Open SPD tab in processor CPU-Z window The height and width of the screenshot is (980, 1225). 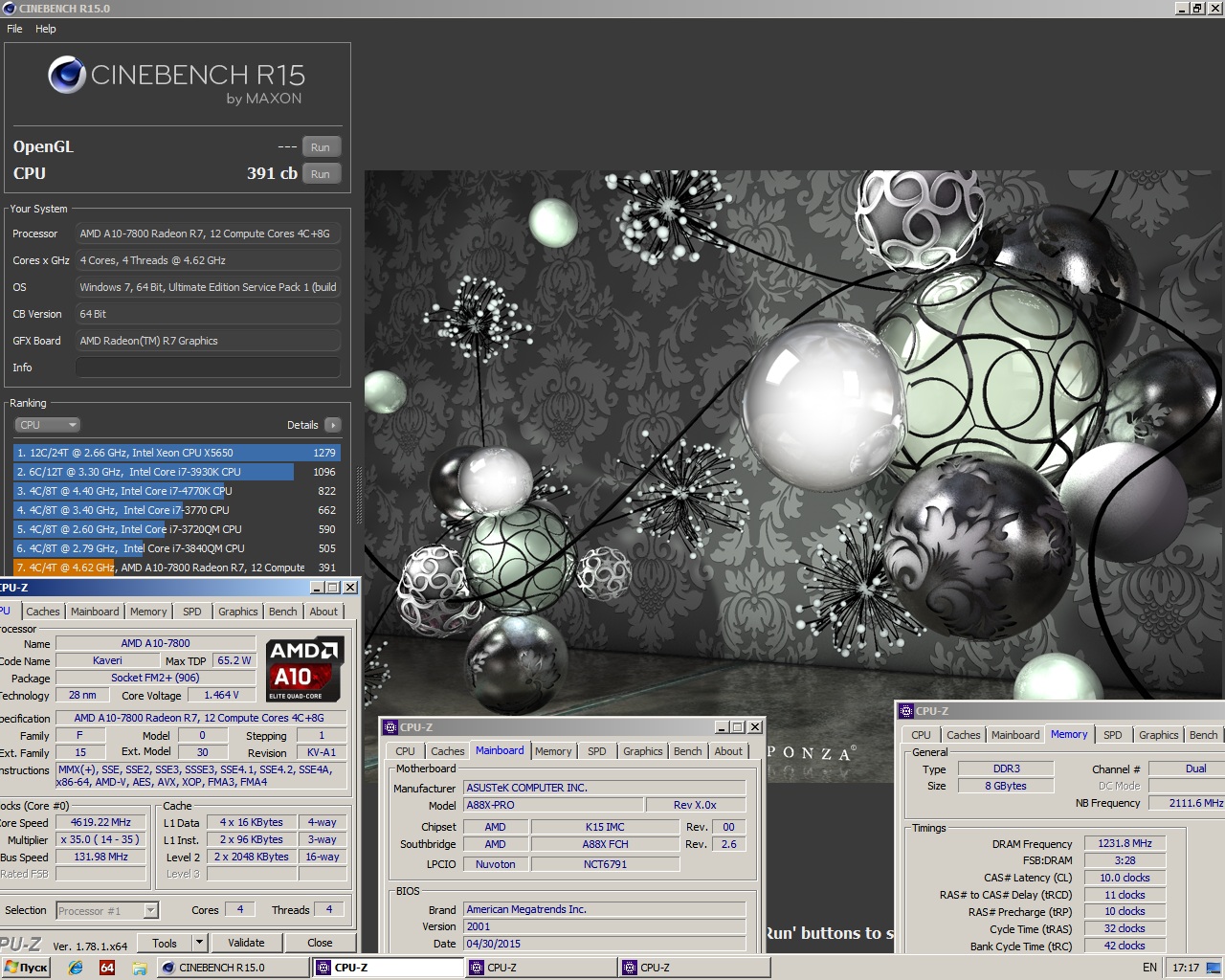click(192, 612)
